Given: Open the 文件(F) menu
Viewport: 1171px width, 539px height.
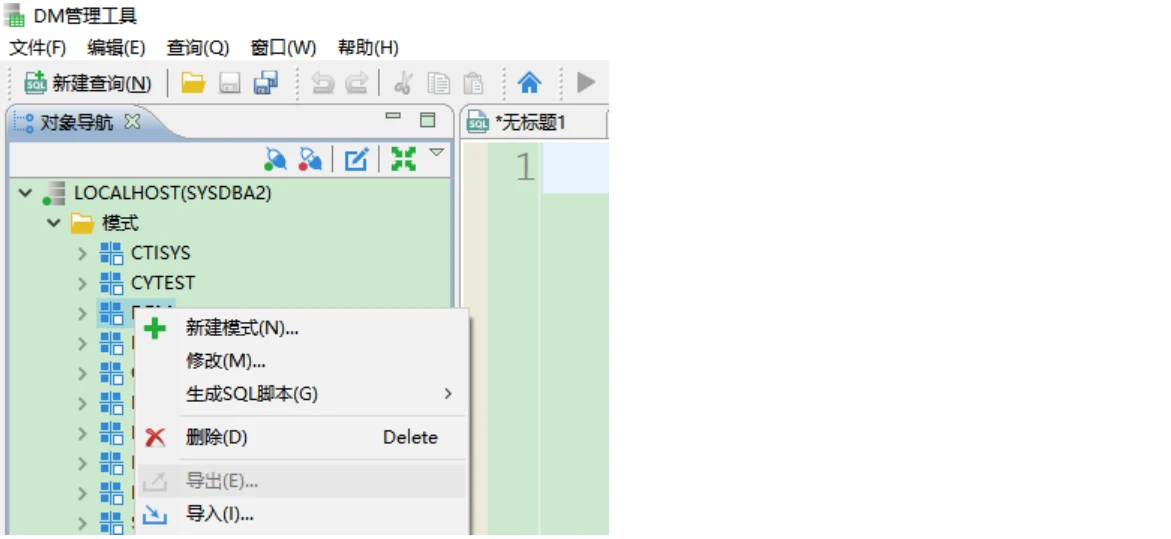Looking at the screenshot, I should [x=37, y=48].
